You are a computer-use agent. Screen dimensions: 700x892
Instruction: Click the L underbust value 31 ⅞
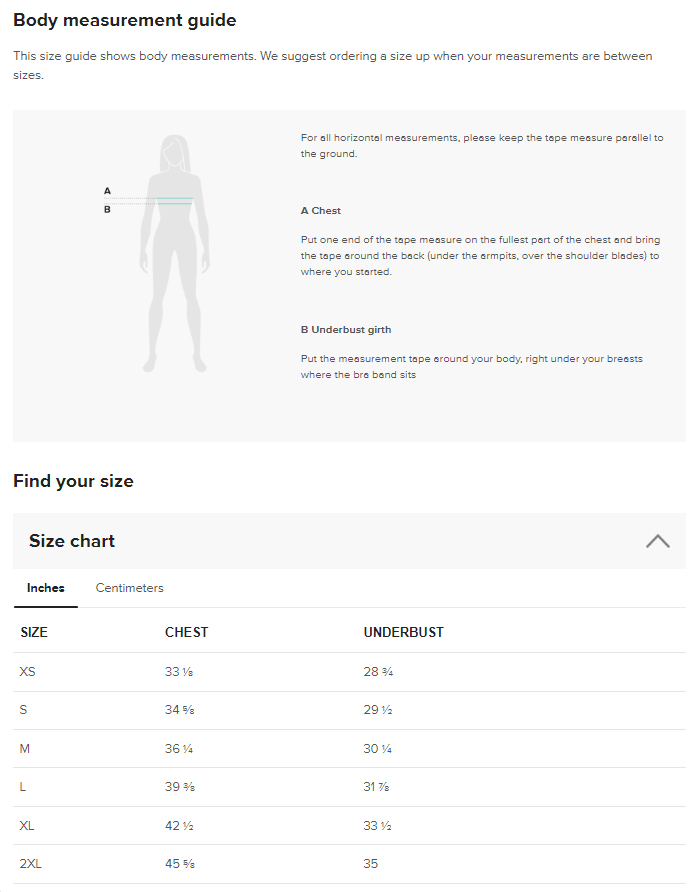tap(376, 787)
